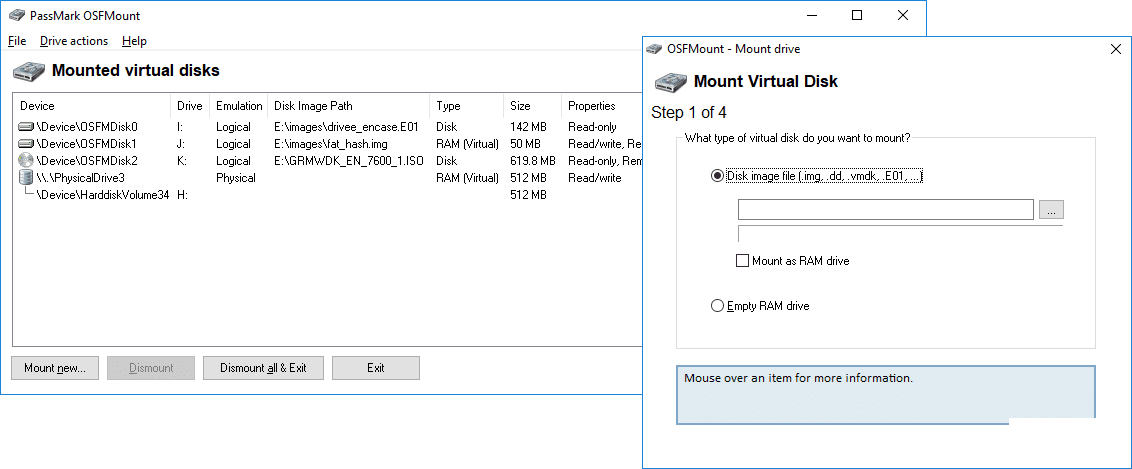
Task: Select Empty RAM drive radio option
Action: [717, 306]
